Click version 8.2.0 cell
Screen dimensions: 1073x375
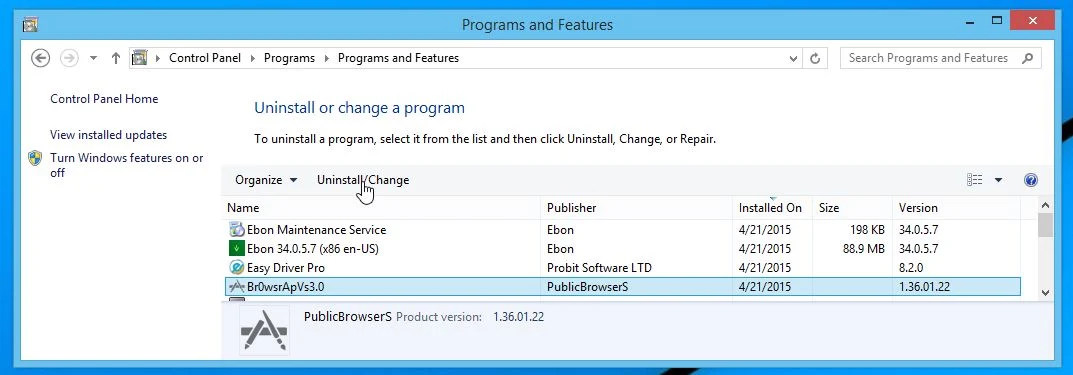tap(912, 268)
